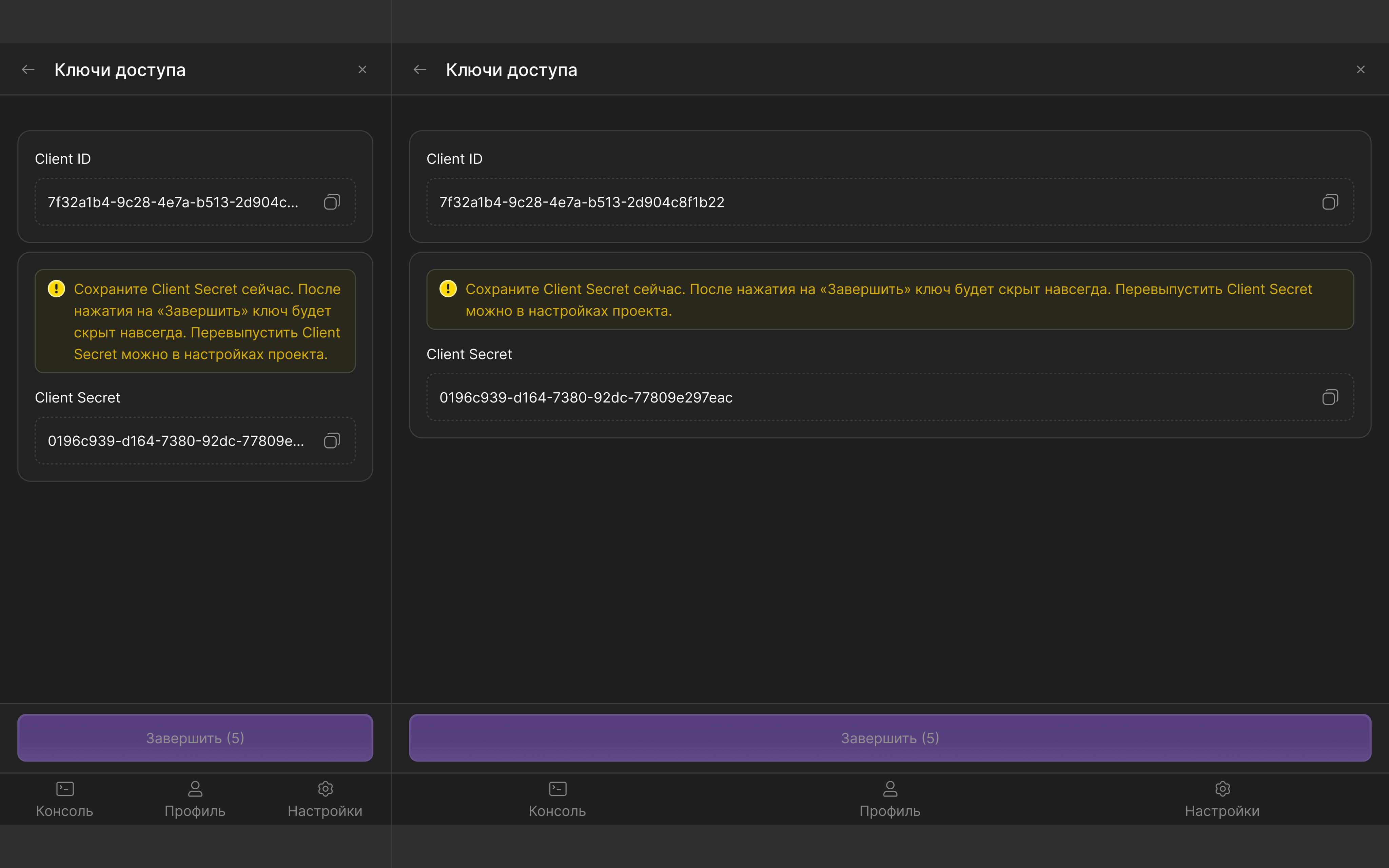Close the narrow left Ключи доступа panel

pyautogui.click(x=362, y=70)
